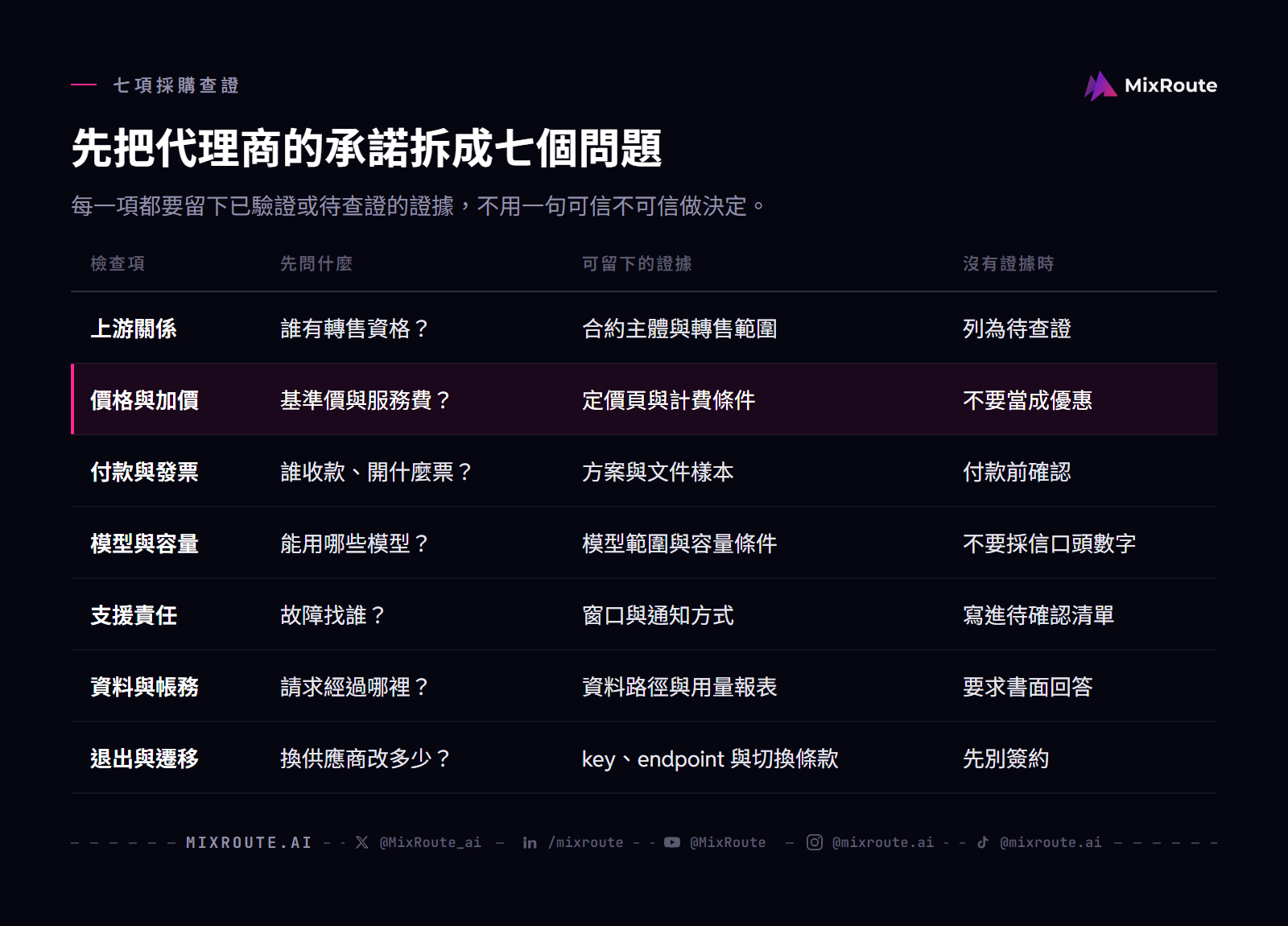This screenshot has height=926, width=1288.
Task: Click the evidence cell 合約主體與轉售範圍
Action: (x=679, y=329)
